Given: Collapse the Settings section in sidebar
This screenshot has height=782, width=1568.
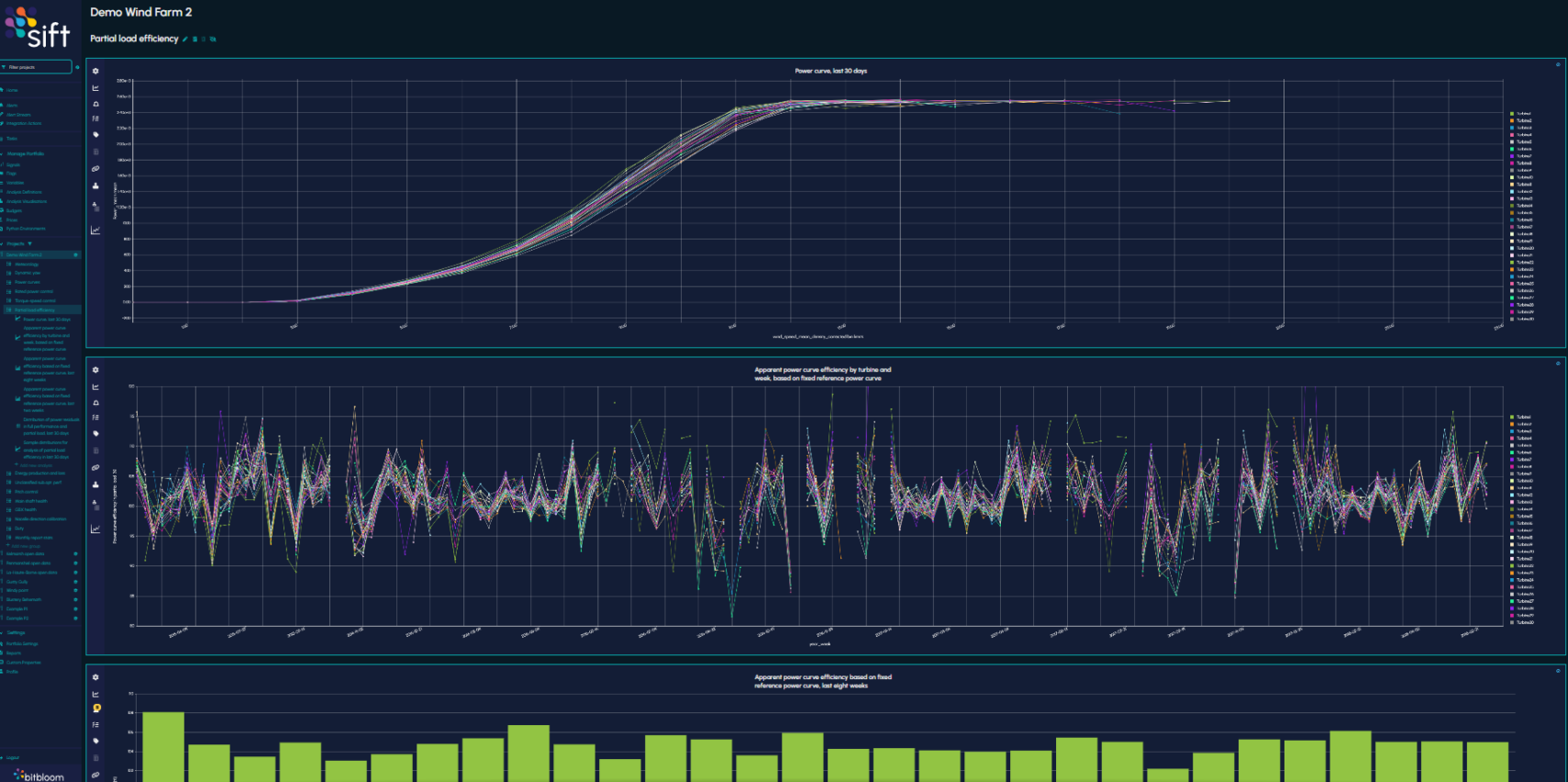Looking at the screenshot, I should (14, 632).
